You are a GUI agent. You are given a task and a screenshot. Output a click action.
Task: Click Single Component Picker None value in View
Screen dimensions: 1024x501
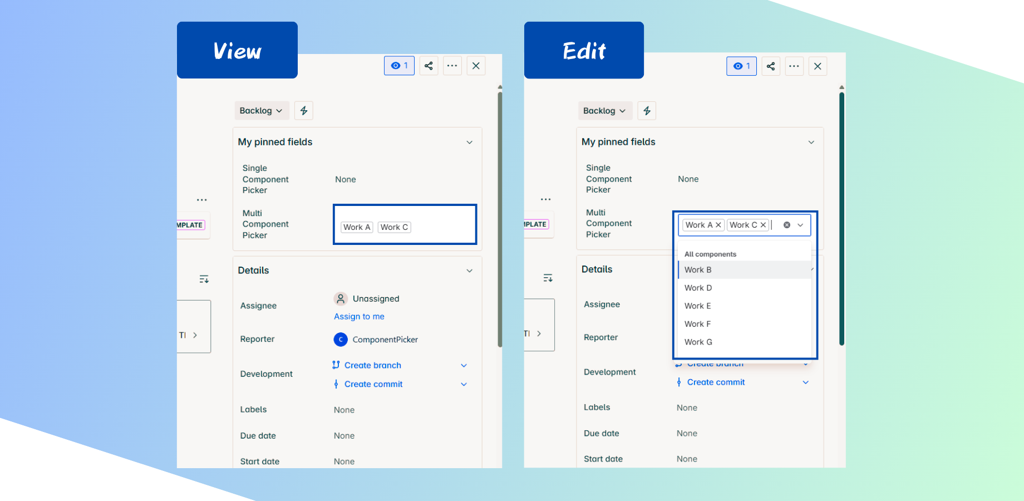(x=345, y=180)
